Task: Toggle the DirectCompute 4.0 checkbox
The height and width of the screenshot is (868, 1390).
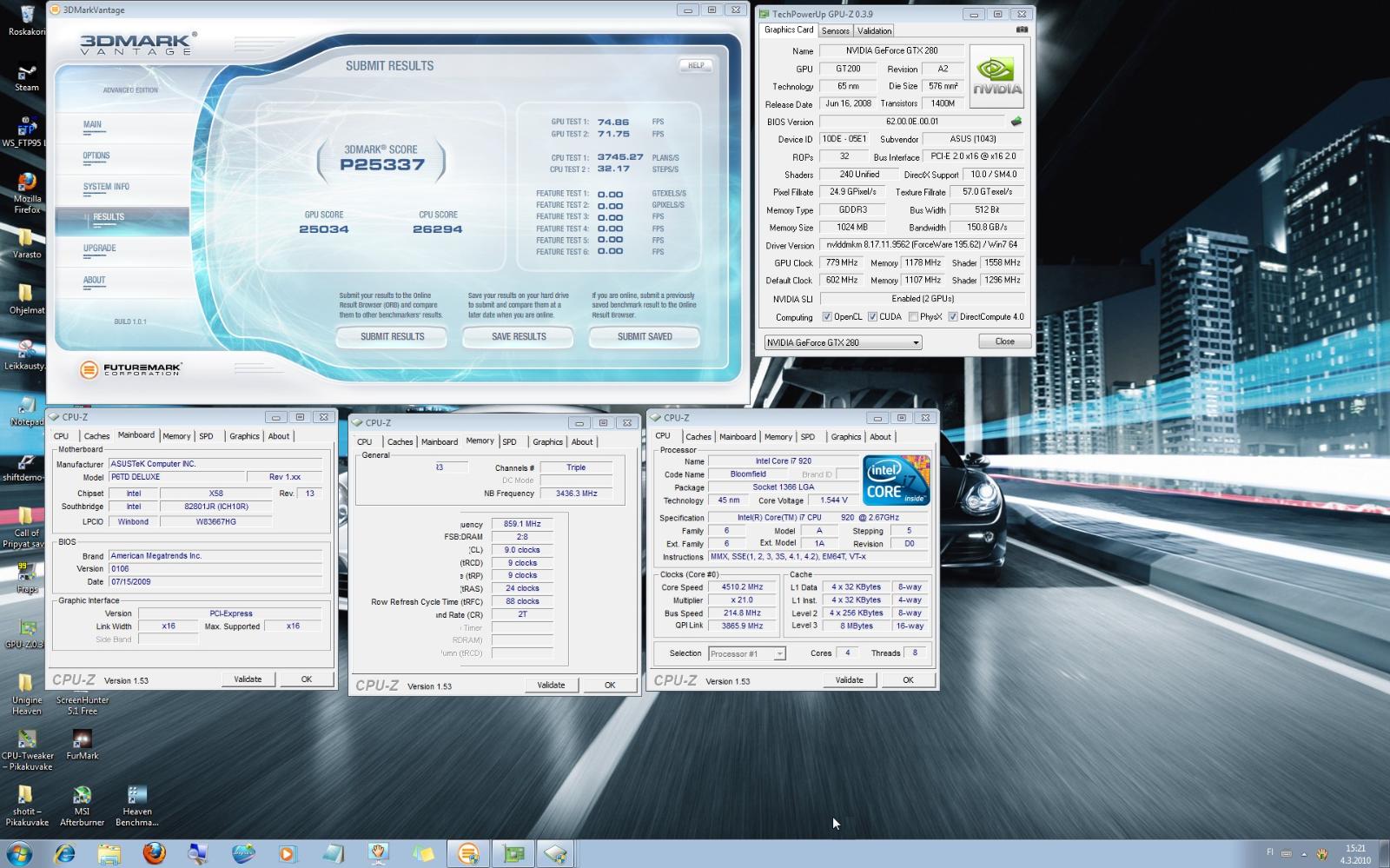Action: coord(953,317)
